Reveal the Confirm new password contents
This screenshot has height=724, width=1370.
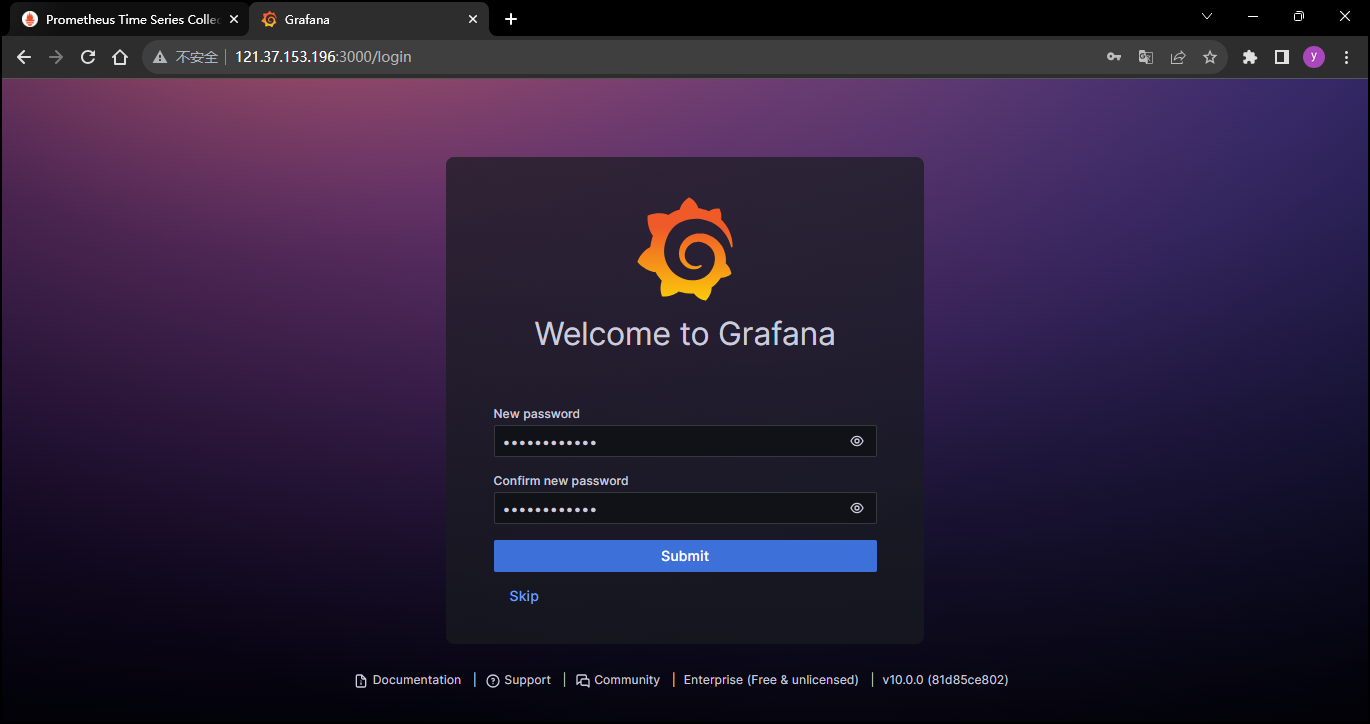pyautogui.click(x=857, y=508)
